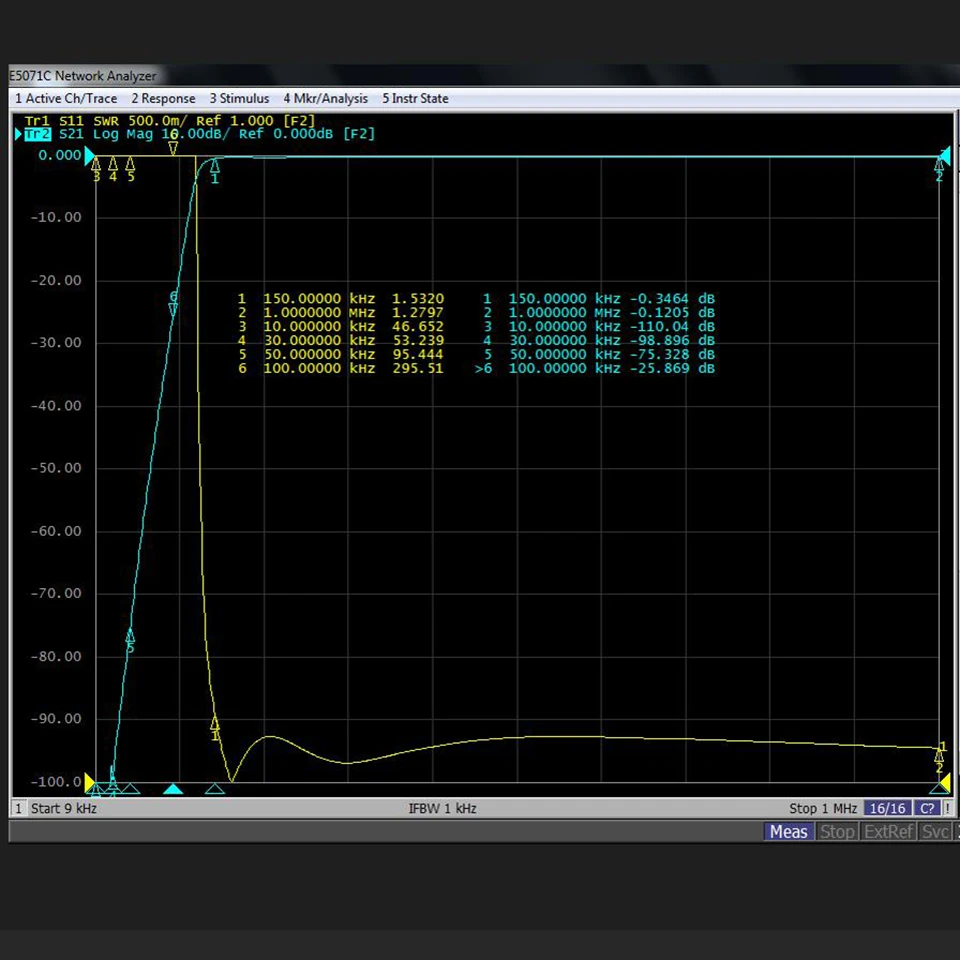This screenshot has width=960, height=960.
Task: Select cyan marker 6 on the S21 slope
Action: 173,304
